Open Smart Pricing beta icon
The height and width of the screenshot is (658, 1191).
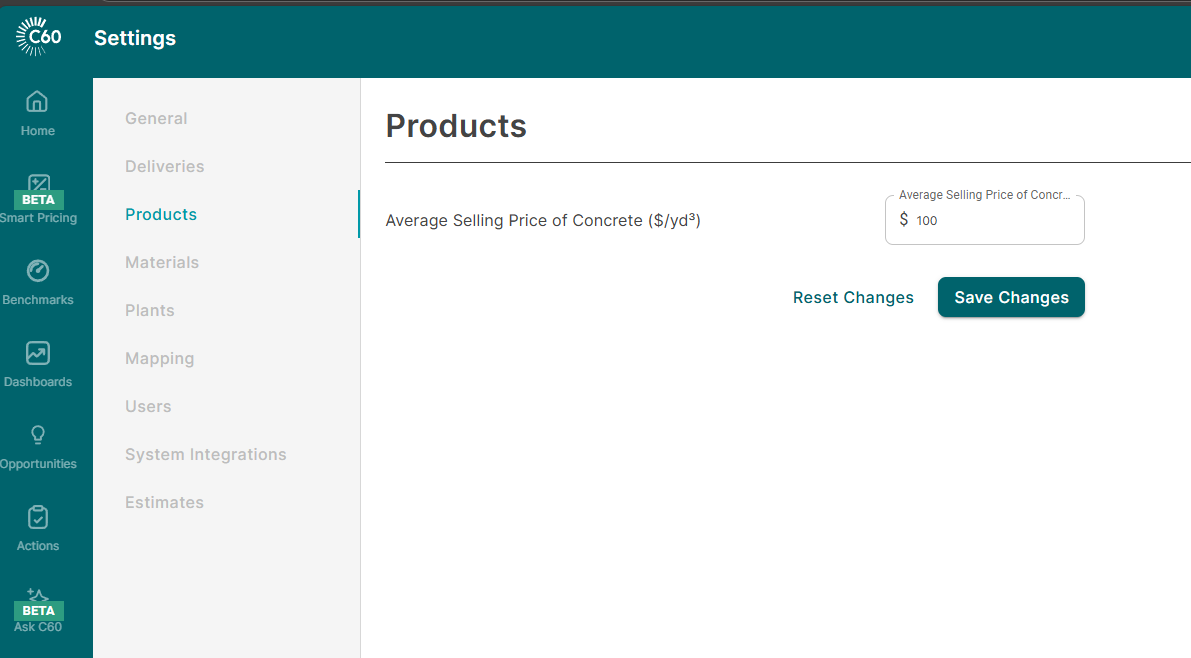coord(38,185)
